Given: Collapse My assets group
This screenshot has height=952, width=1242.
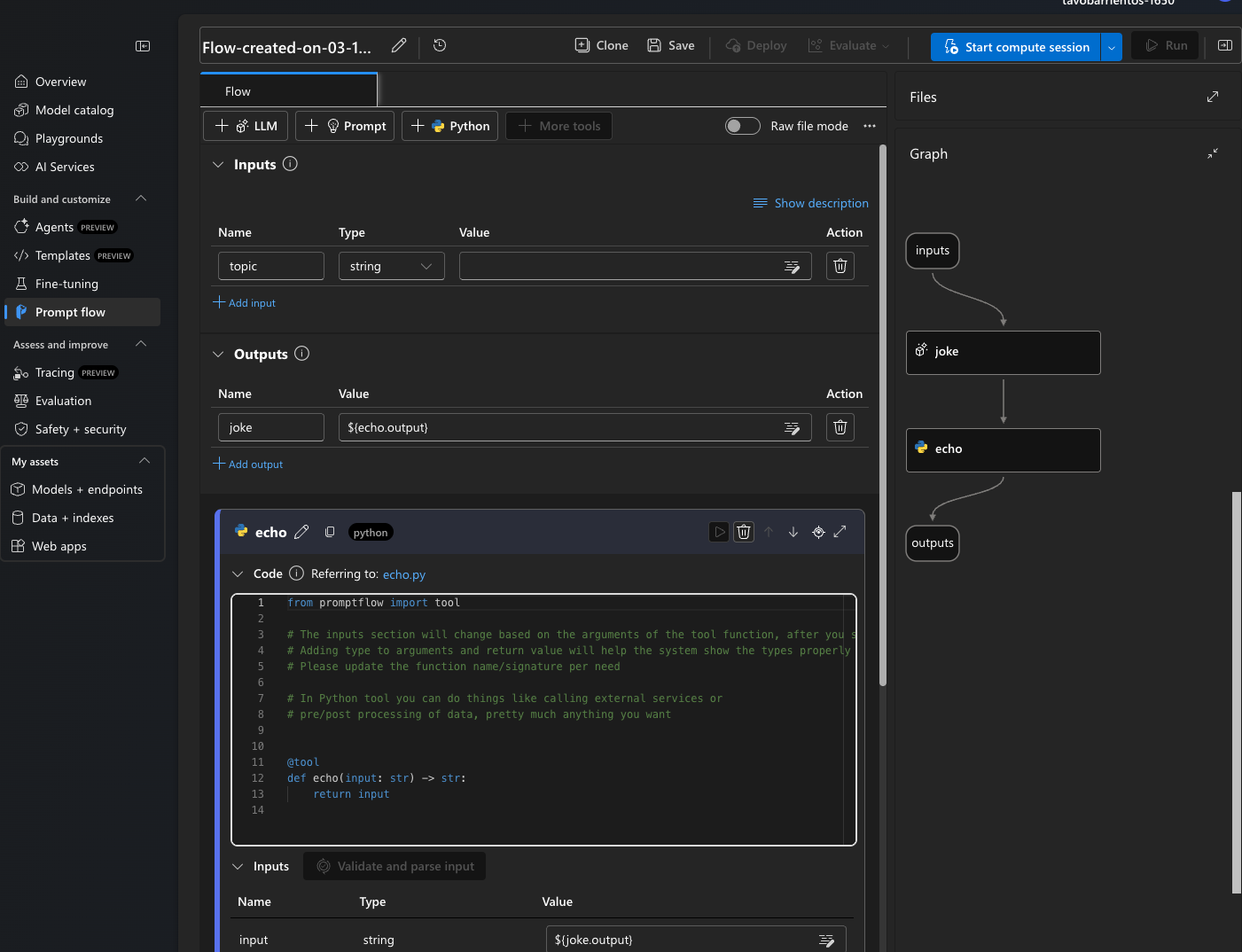Looking at the screenshot, I should (145, 461).
